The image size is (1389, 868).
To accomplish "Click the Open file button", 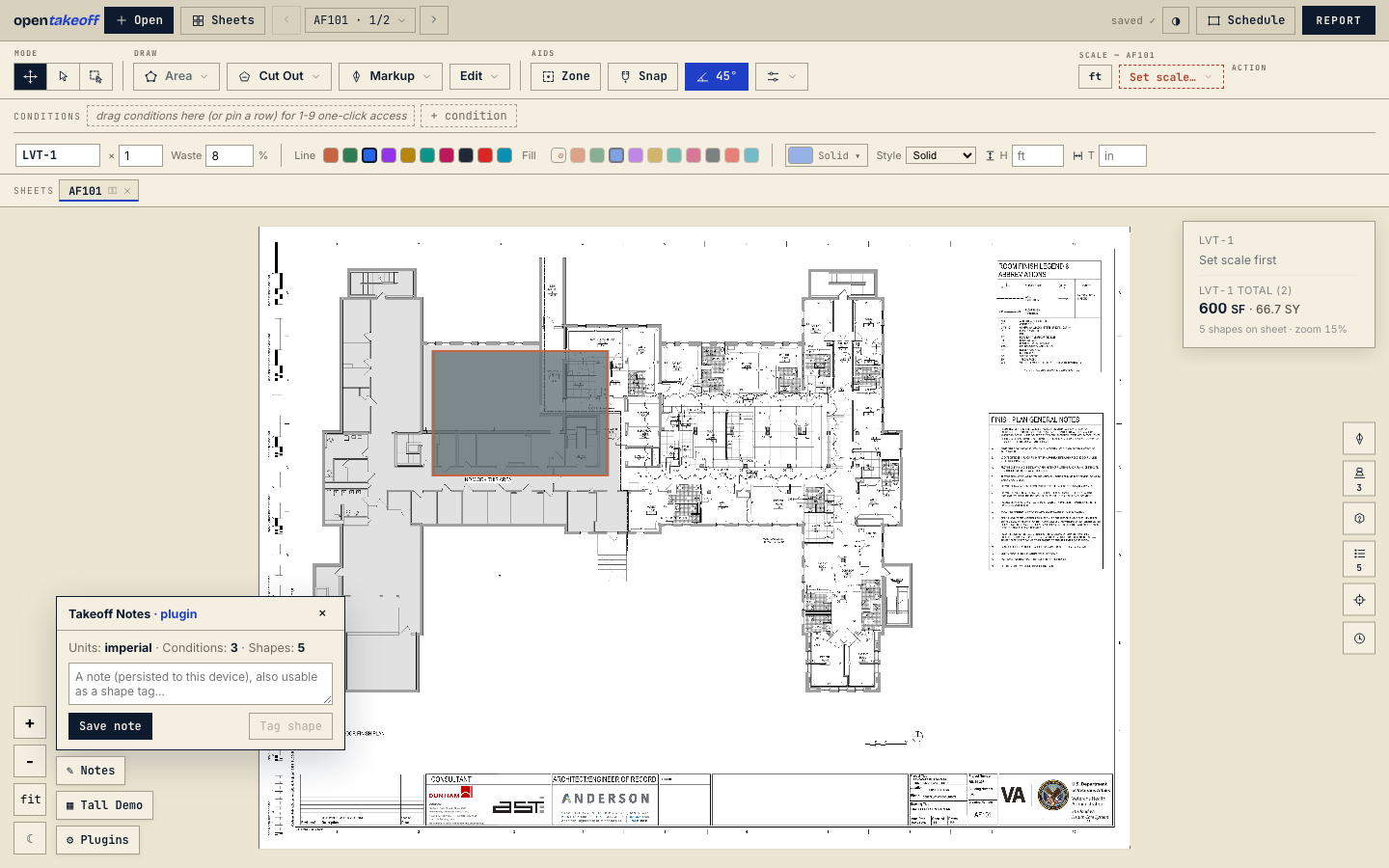I will (x=139, y=20).
